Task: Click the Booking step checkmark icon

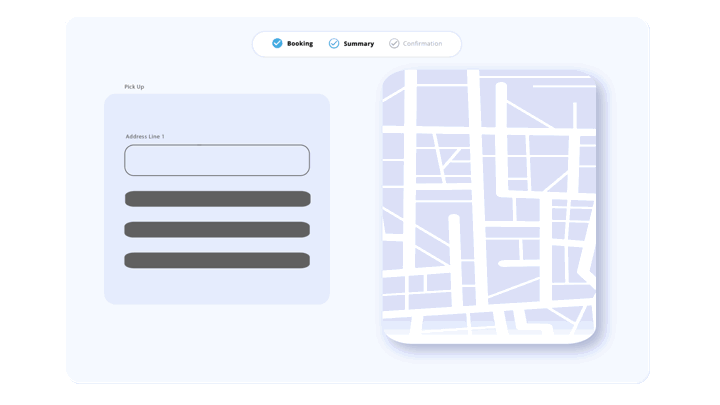Action: [x=277, y=43]
